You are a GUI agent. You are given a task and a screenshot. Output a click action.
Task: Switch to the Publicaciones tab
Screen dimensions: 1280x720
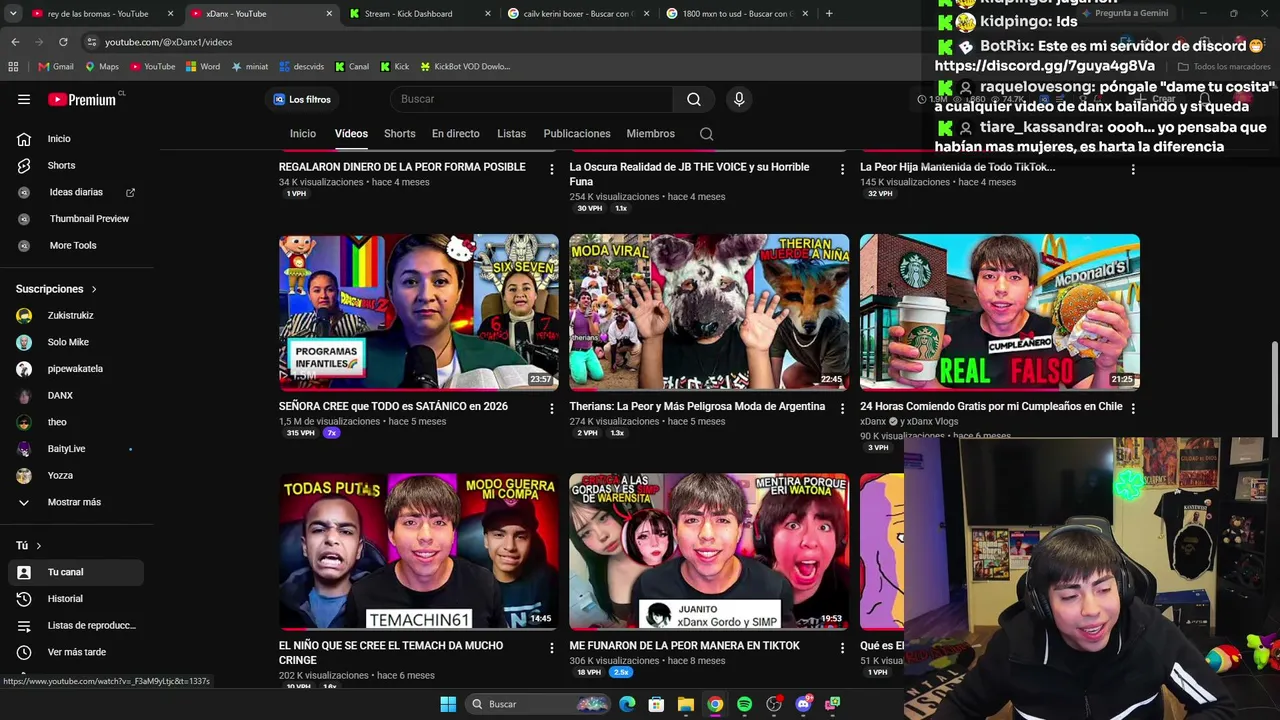[x=577, y=134]
